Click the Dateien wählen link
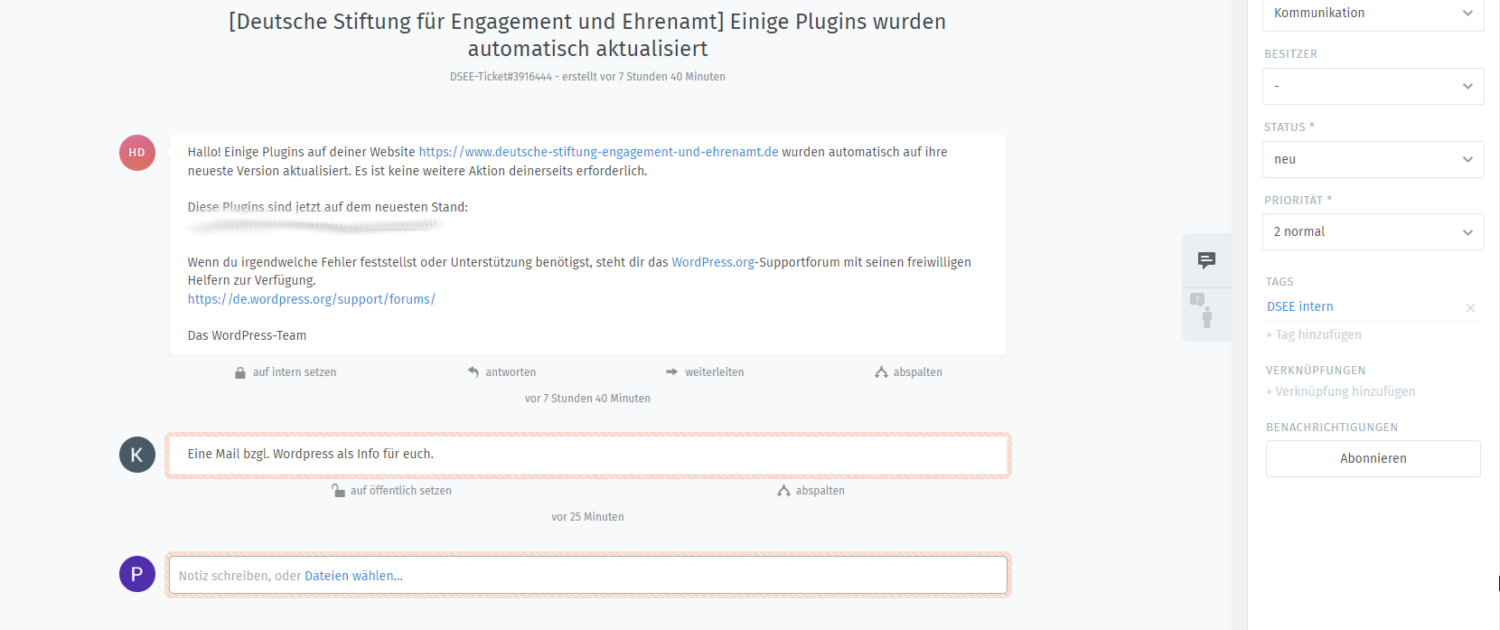1500x630 pixels. click(x=353, y=576)
